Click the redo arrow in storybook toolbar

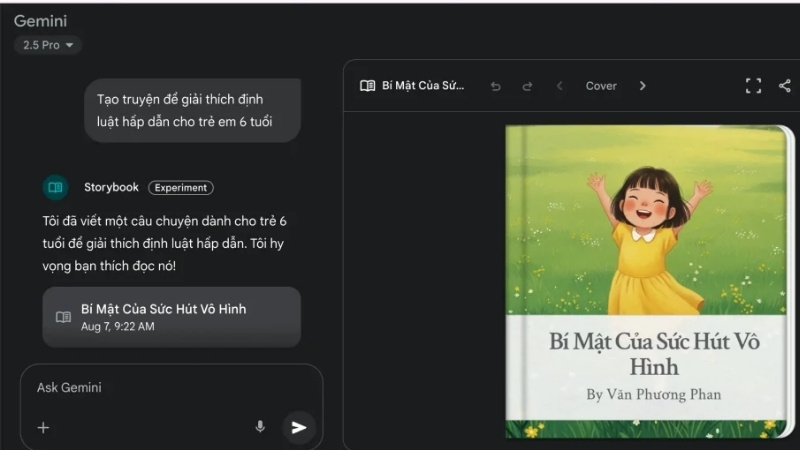[527, 86]
